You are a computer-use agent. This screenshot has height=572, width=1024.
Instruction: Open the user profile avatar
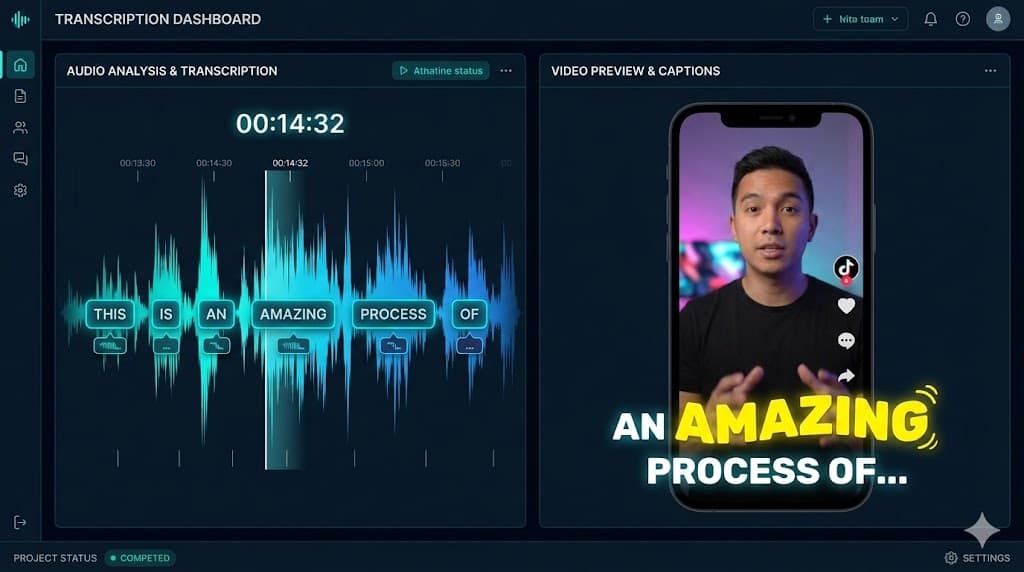(997, 19)
